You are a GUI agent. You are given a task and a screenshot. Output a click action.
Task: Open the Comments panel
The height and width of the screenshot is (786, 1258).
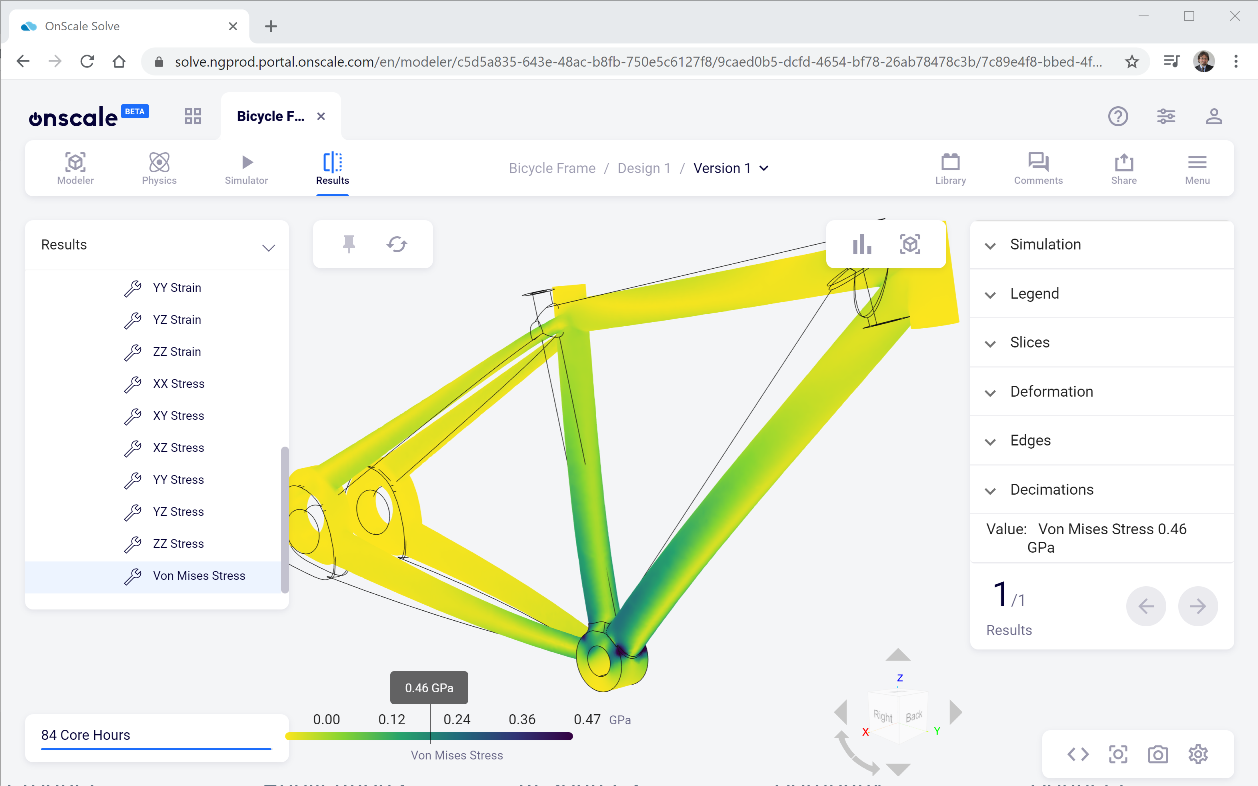[x=1037, y=168]
